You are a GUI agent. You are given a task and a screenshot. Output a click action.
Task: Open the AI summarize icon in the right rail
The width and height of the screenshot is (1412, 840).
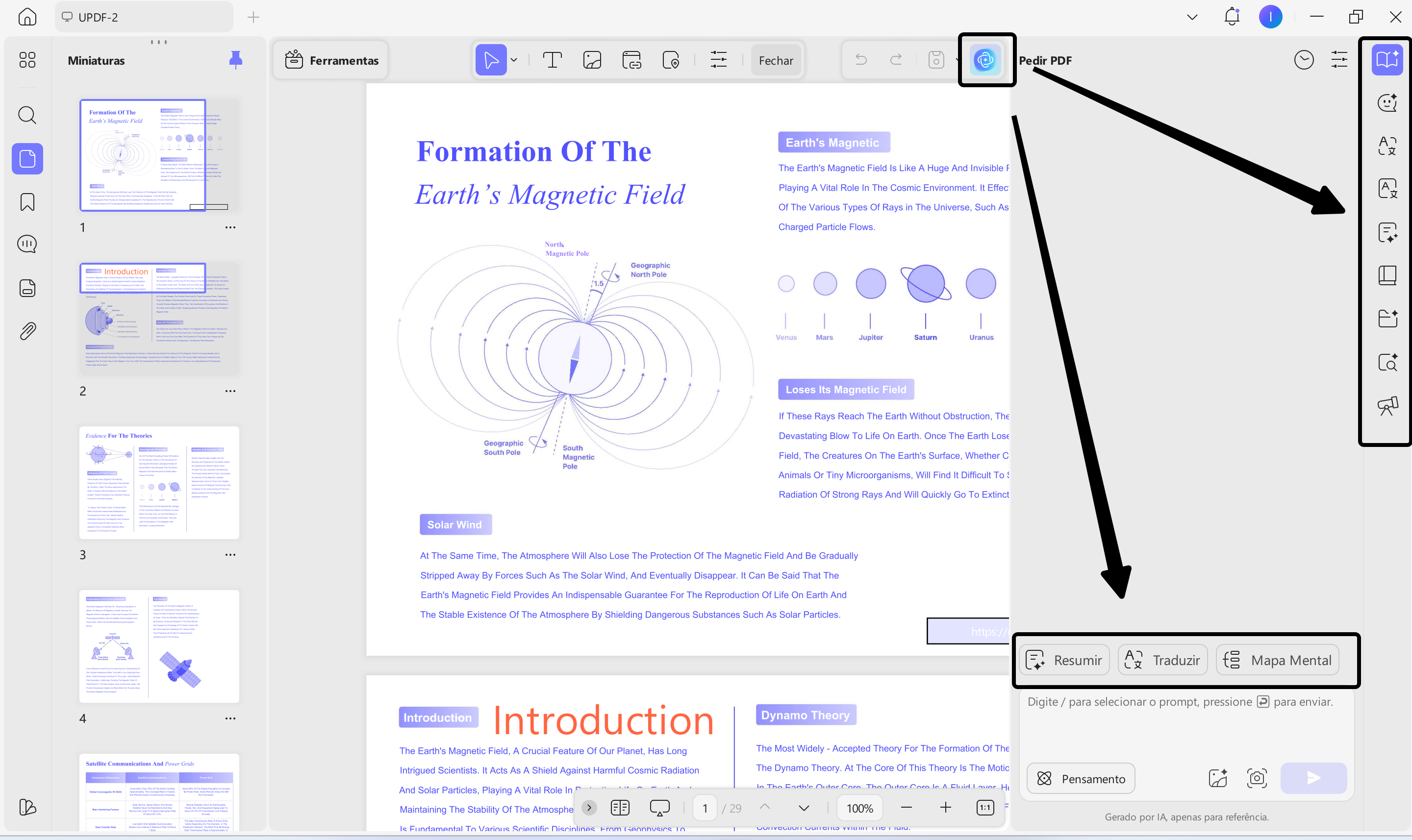pyautogui.click(x=1387, y=233)
